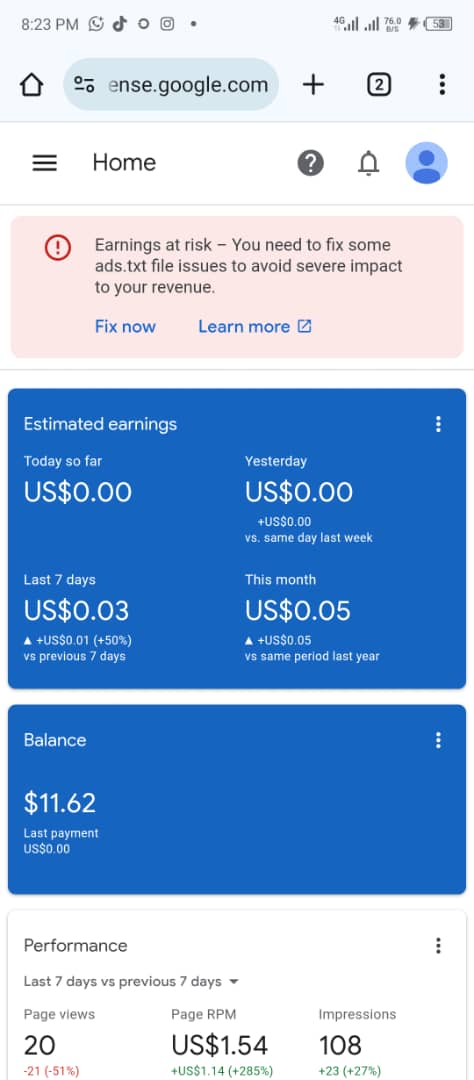Open the Balance card options menu
Image resolution: width=474 pixels, height=1080 pixels.
click(438, 740)
